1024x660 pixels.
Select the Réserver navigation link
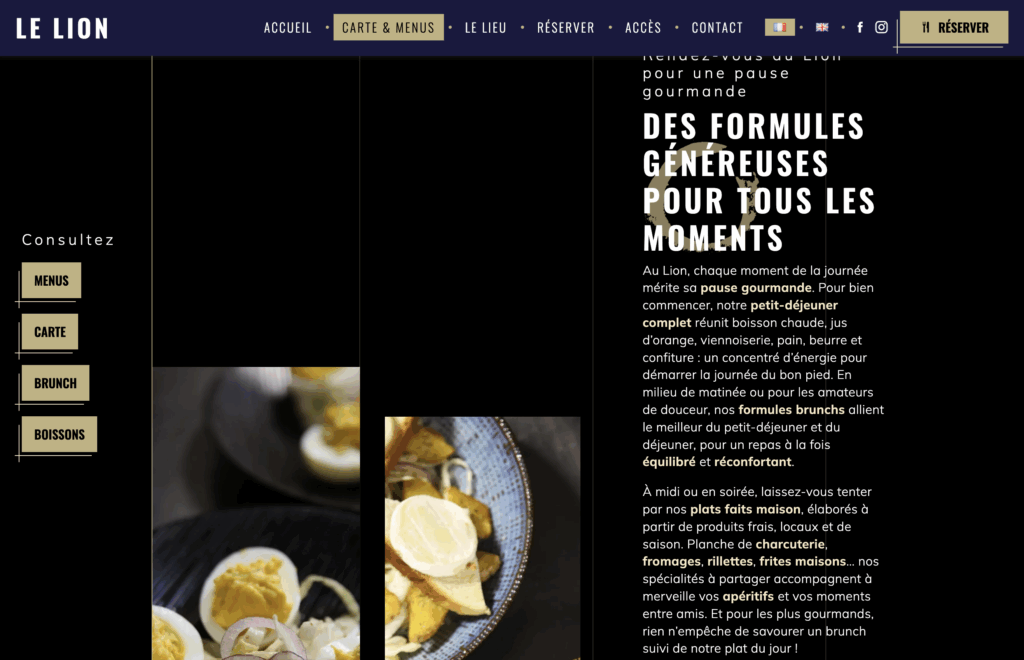[x=566, y=27]
